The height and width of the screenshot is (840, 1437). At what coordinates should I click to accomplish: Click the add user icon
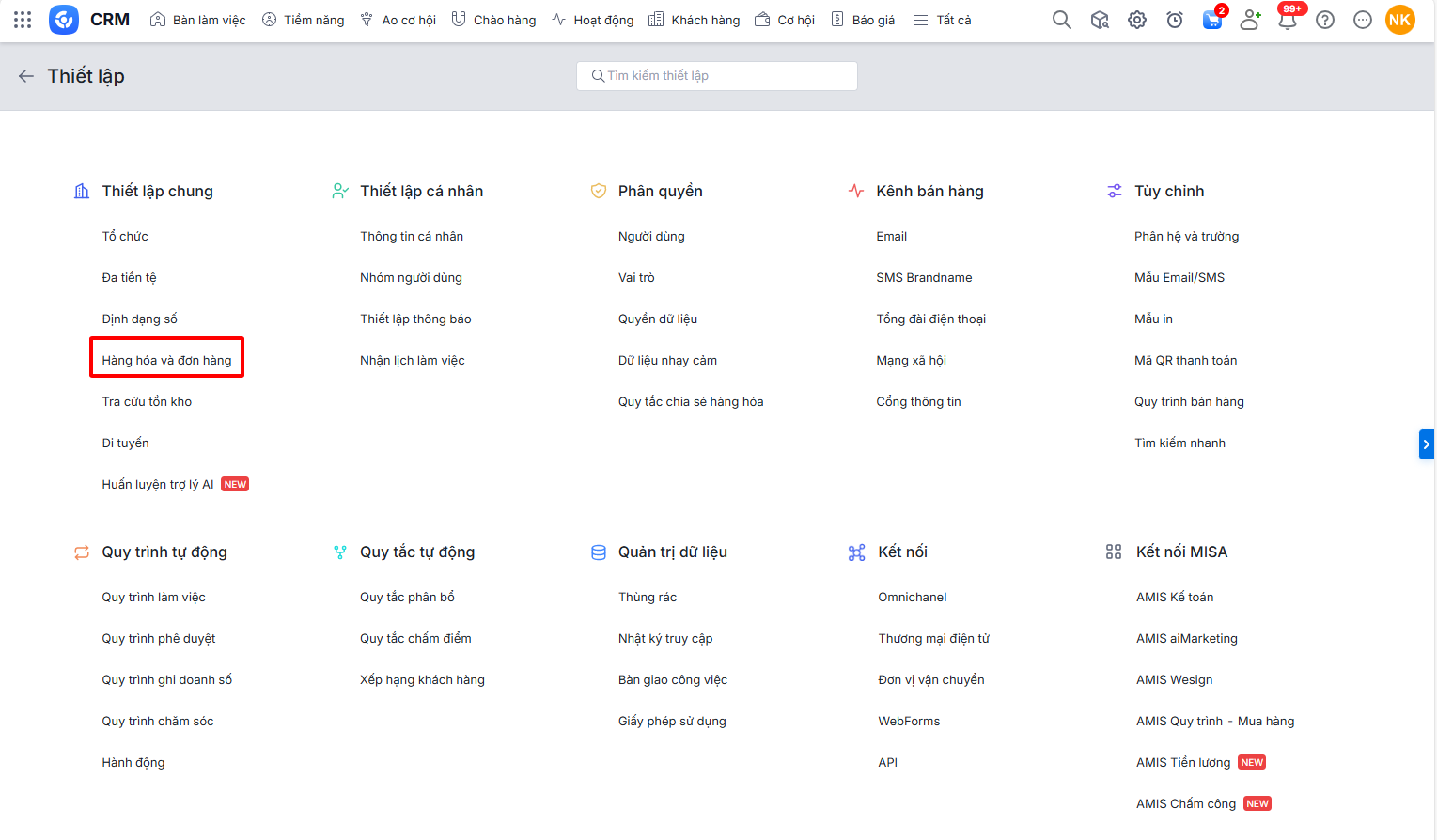click(1250, 20)
